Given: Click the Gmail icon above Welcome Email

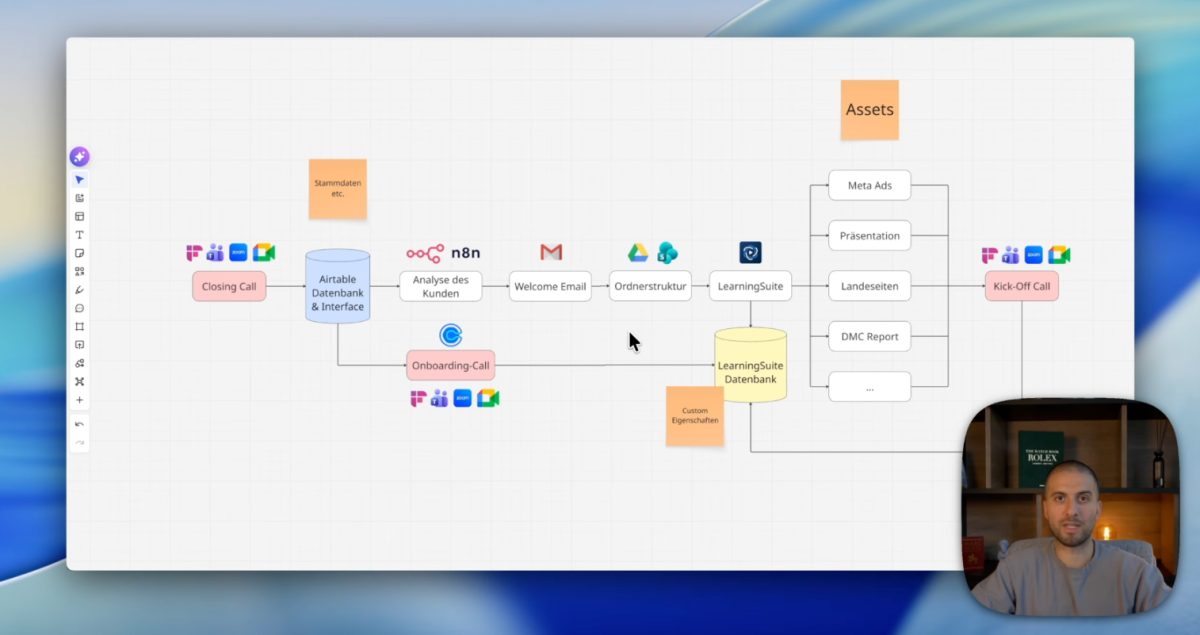Looking at the screenshot, I should (x=551, y=252).
